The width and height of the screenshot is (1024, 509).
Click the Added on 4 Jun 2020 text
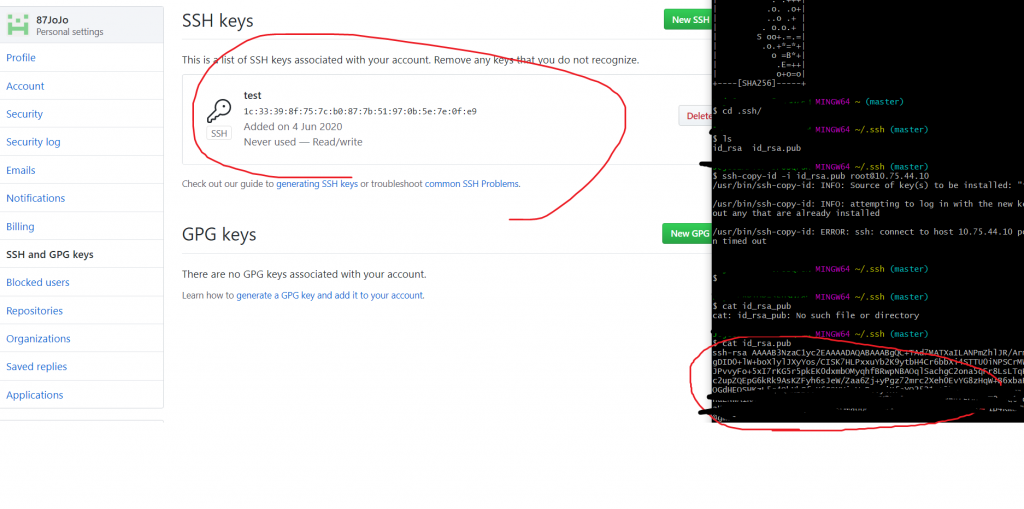pos(293,126)
